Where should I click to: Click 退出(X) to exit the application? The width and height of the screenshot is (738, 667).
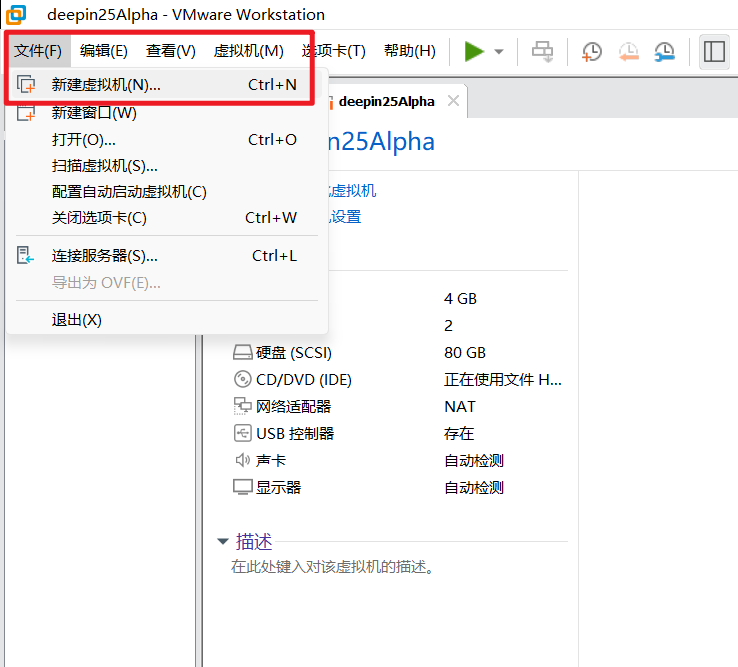point(77,320)
